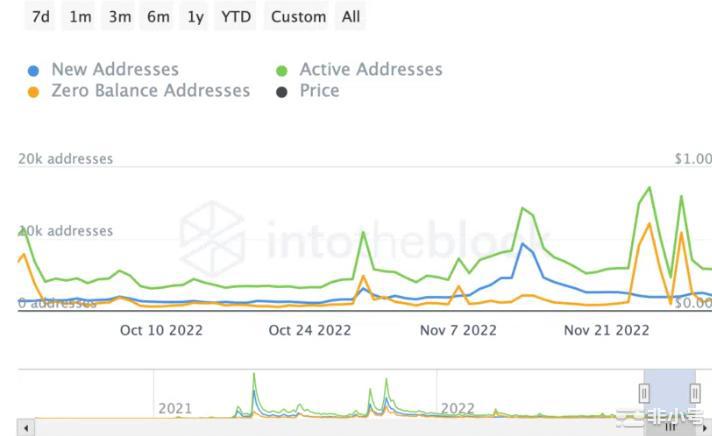Toggle the Price series label

pos(319,91)
